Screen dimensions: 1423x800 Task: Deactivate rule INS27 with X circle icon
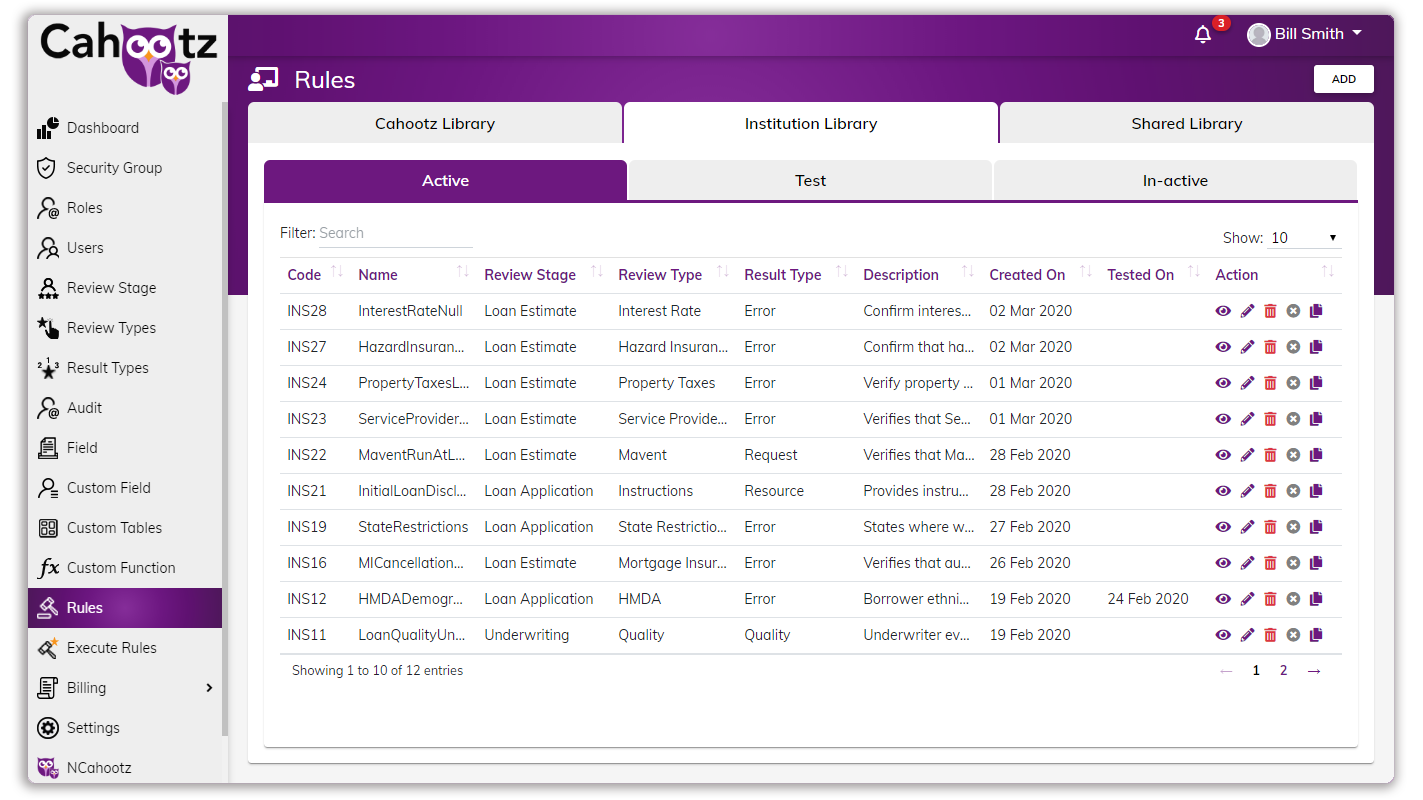point(1293,347)
